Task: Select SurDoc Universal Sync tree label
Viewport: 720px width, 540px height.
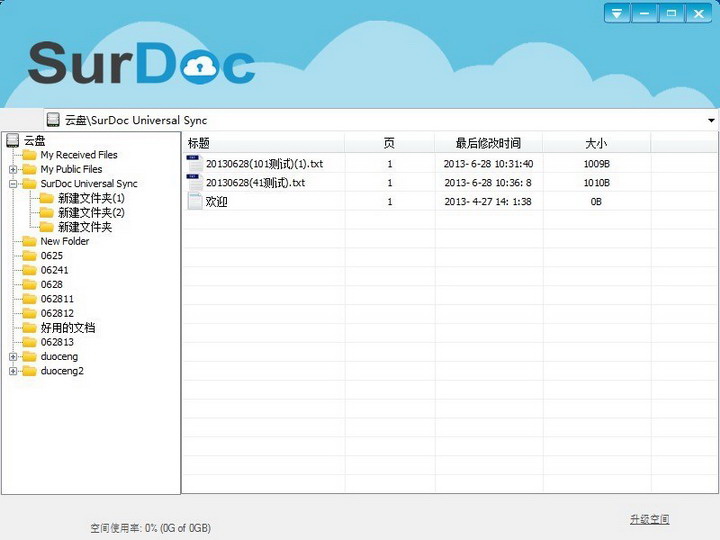Action: (89, 184)
